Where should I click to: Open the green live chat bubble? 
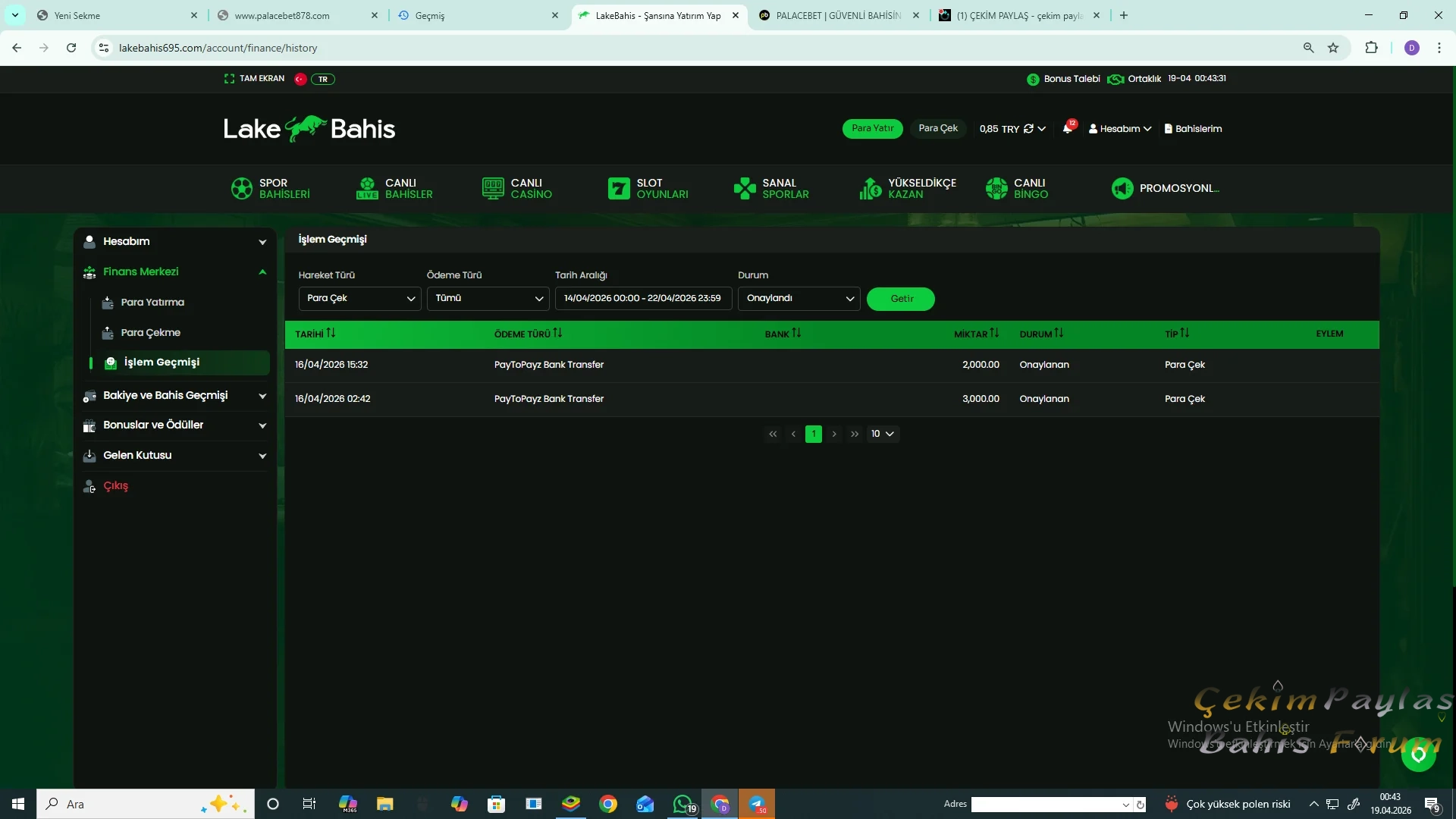1419,755
